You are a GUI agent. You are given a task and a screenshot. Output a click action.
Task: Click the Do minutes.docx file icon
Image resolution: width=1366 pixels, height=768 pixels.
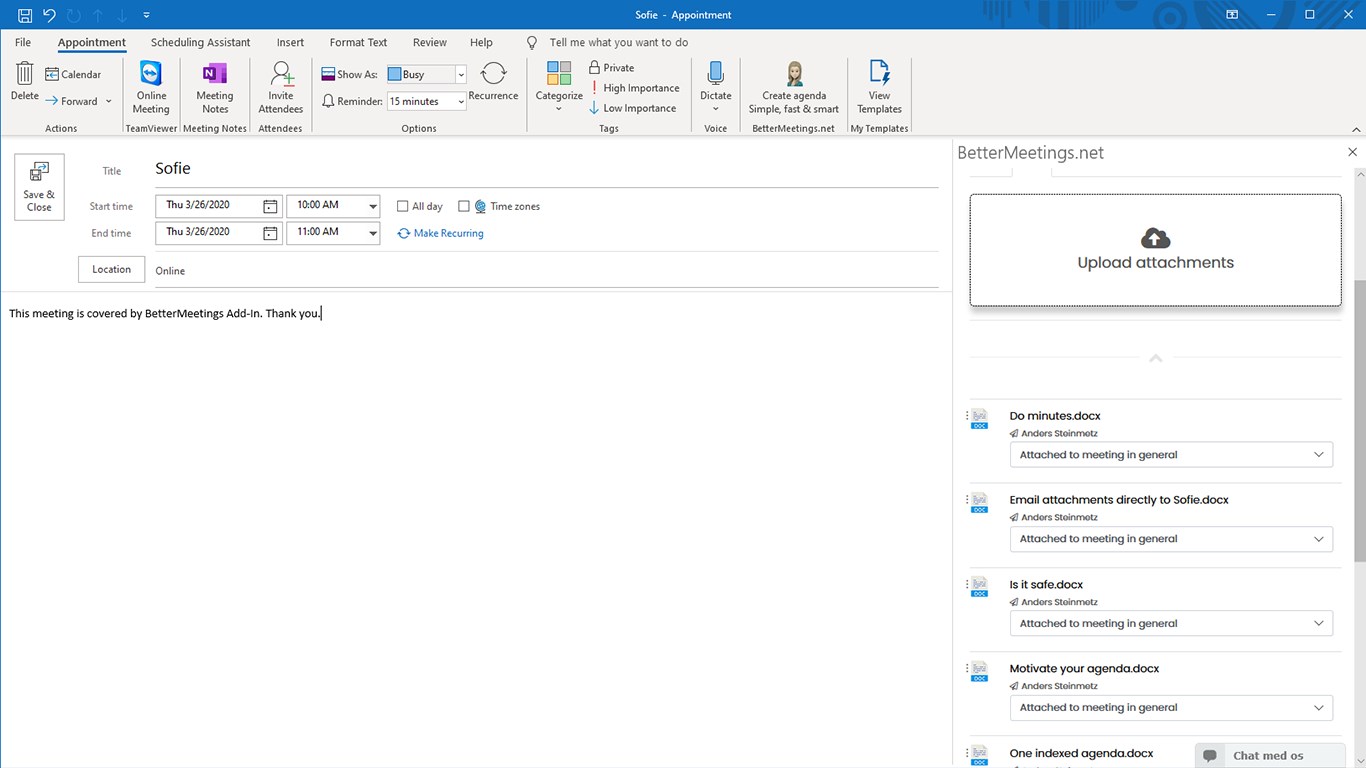coord(980,419)
